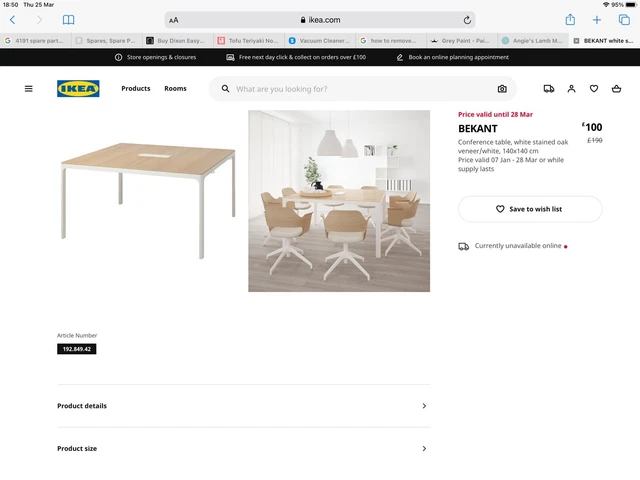Image resolution: width=640 pixels, height=480 pixels.
Task: Open the IKEA hamburger menu
Action: [29, 89]
